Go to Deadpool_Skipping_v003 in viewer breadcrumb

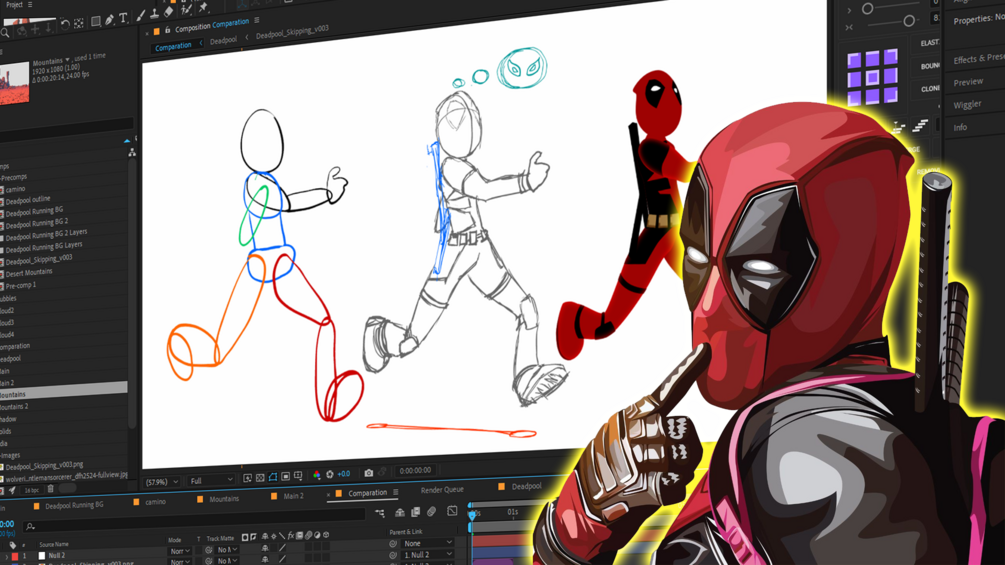(292, 32)
